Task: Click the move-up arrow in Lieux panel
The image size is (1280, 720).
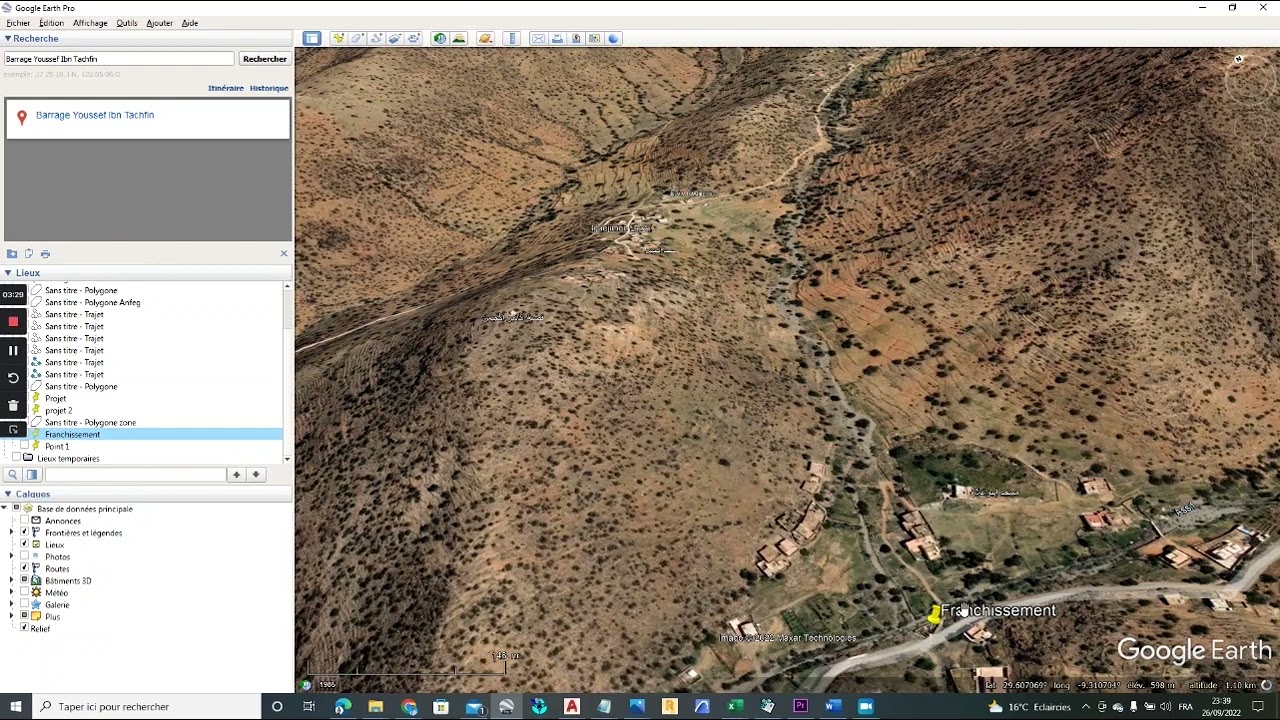Action: coord(236,474)
